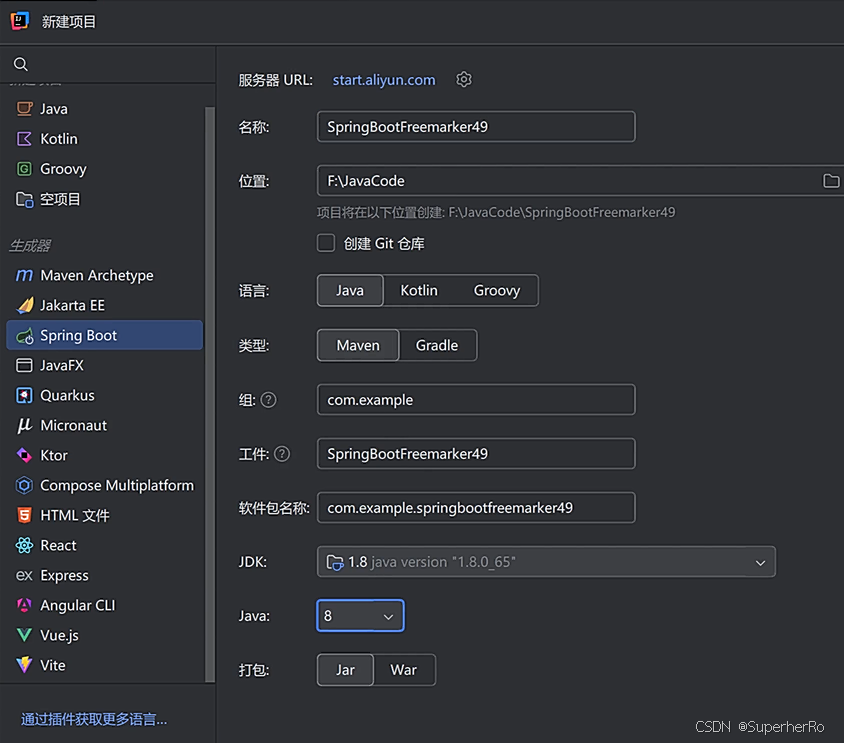Choose the Quarkus generator icon
Image resolution: width=844 pixels, height=743 pixels.
(24, 396)
